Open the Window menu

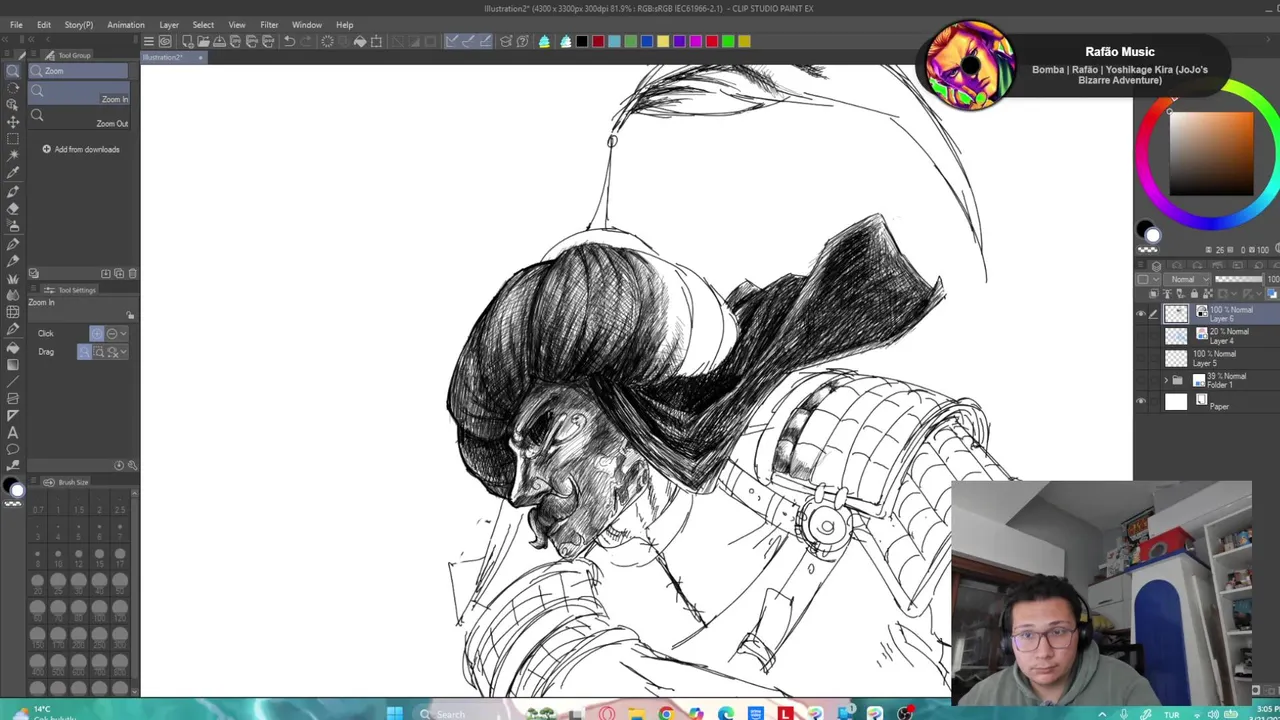[307, 25]
